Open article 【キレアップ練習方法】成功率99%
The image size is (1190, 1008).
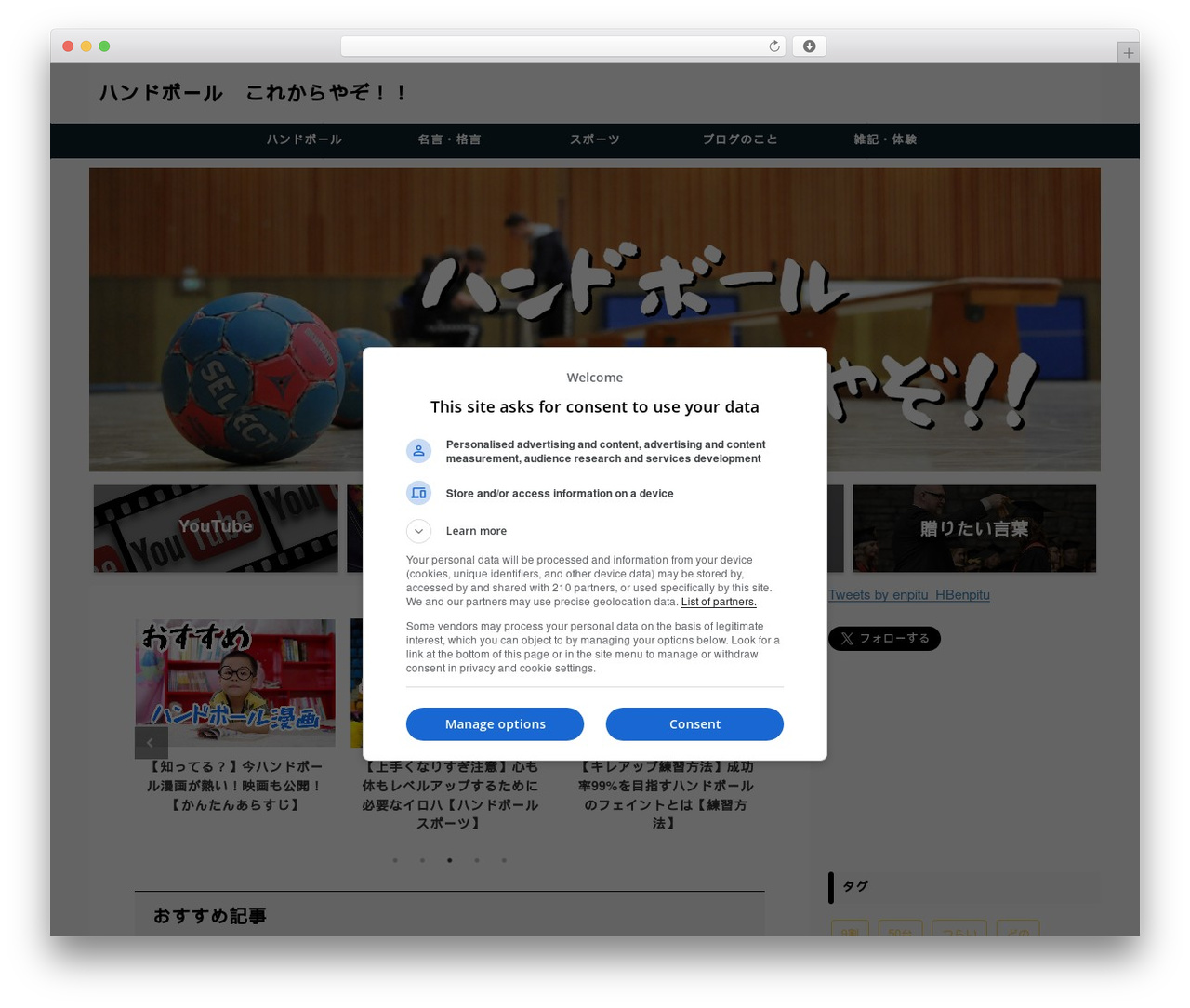pos(666,795)
